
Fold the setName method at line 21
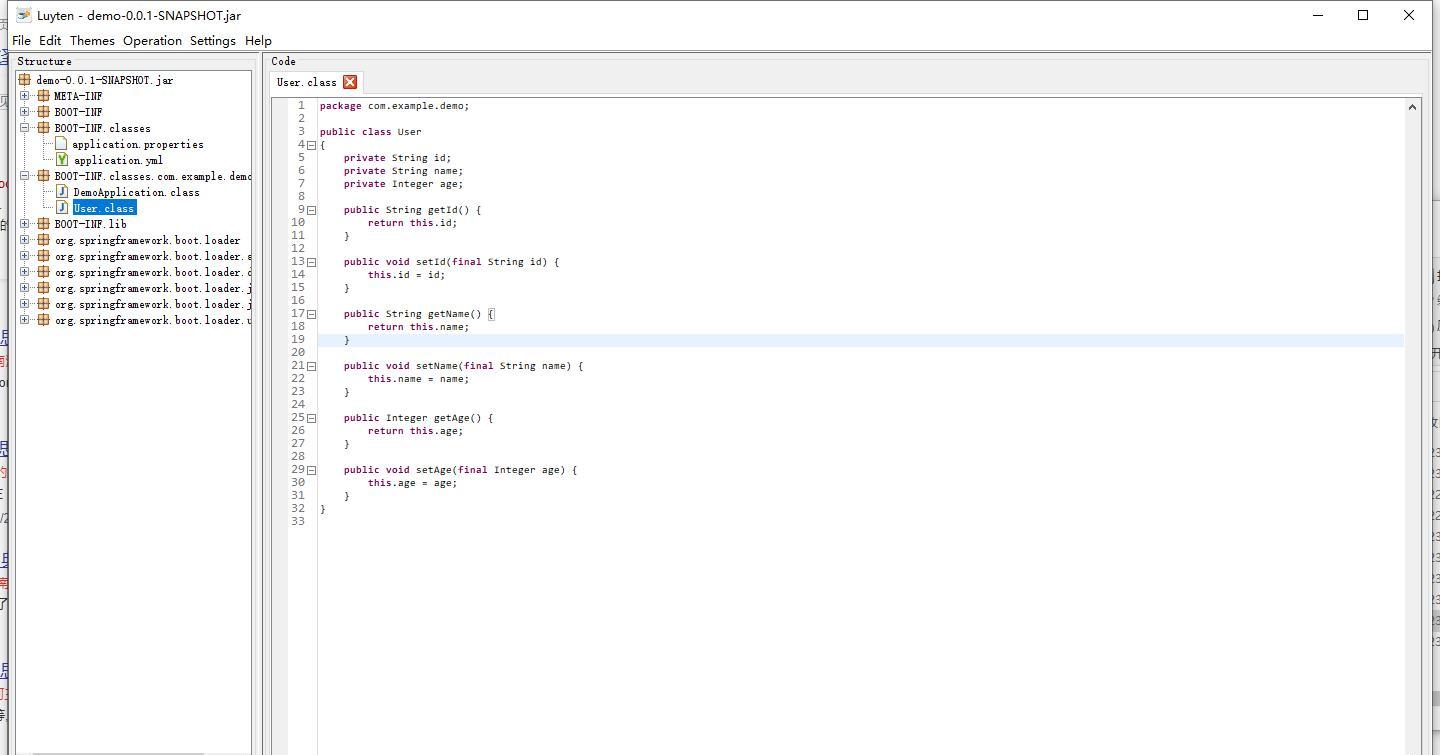311,366
